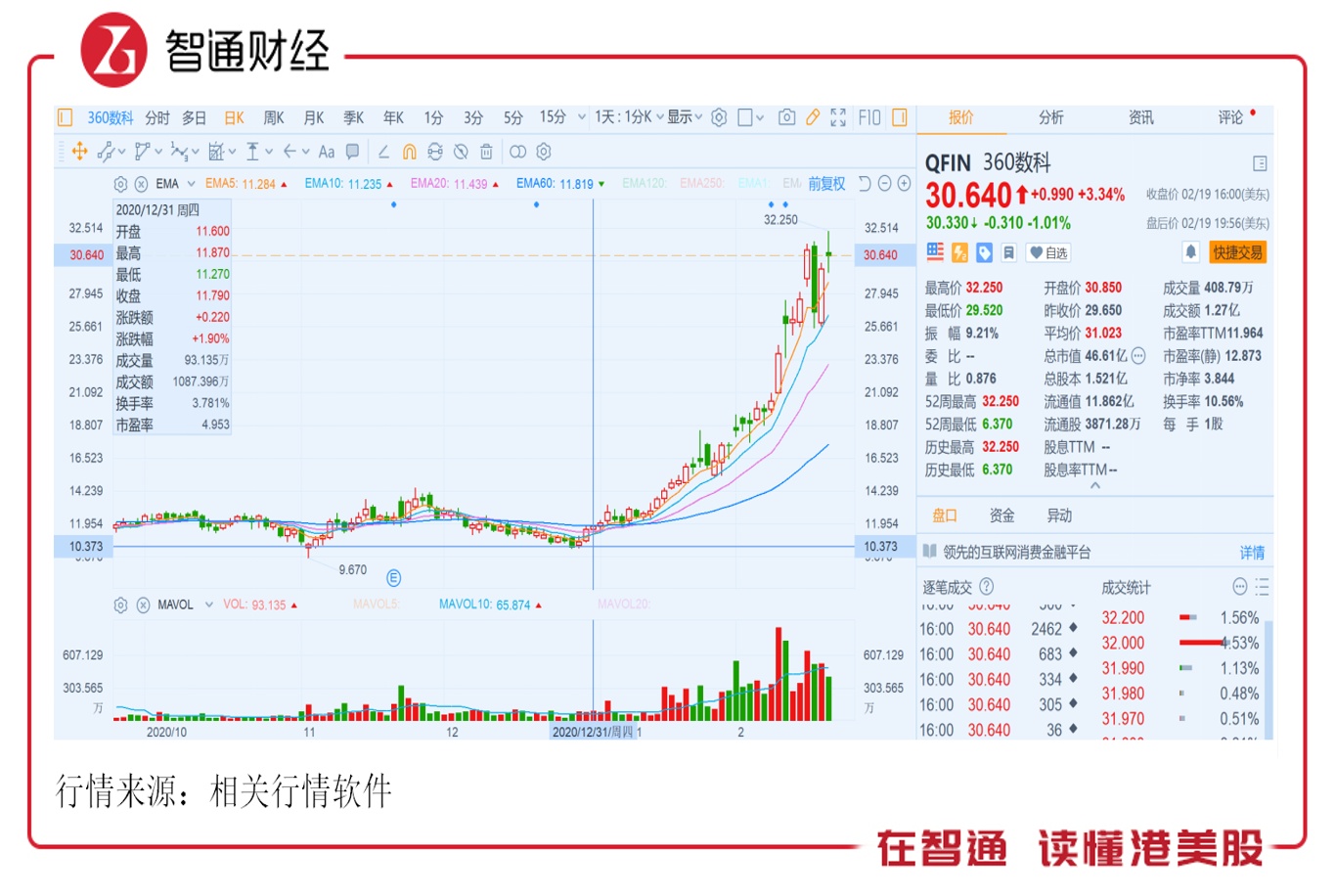Viewport: 1335px width, 896px height.
Task: Toggle the left sidebar panel icon
Action: pos(66,117)
